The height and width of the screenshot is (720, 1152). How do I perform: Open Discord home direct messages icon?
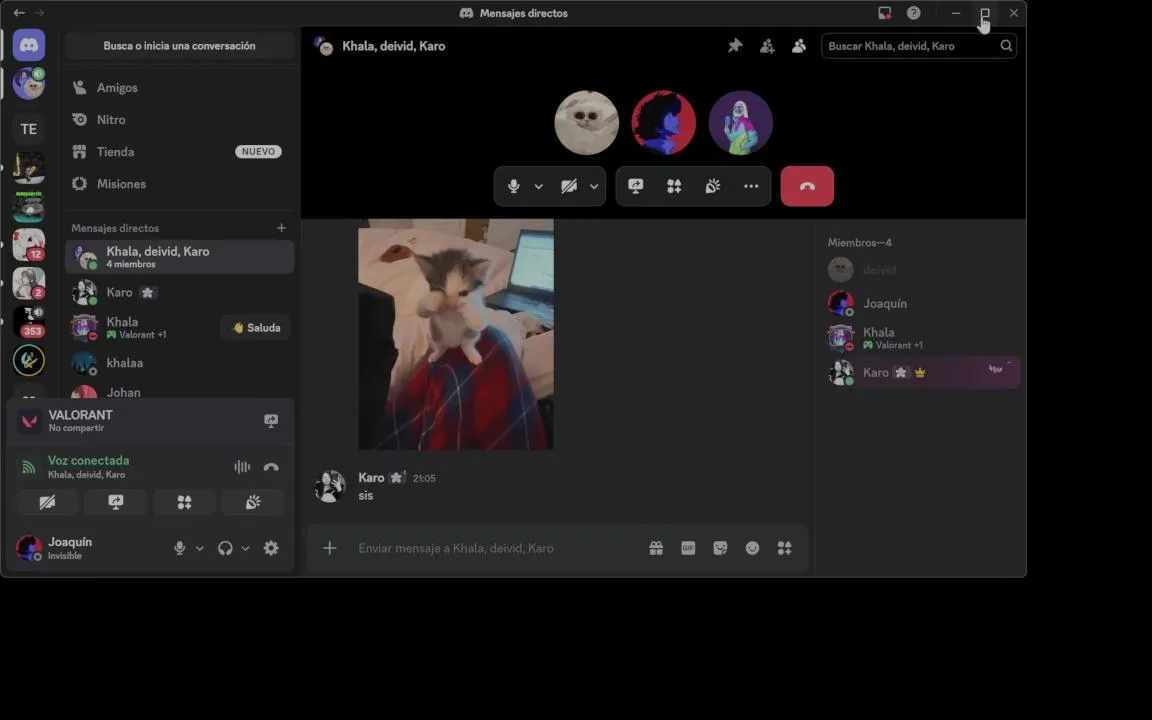(29, 46)
